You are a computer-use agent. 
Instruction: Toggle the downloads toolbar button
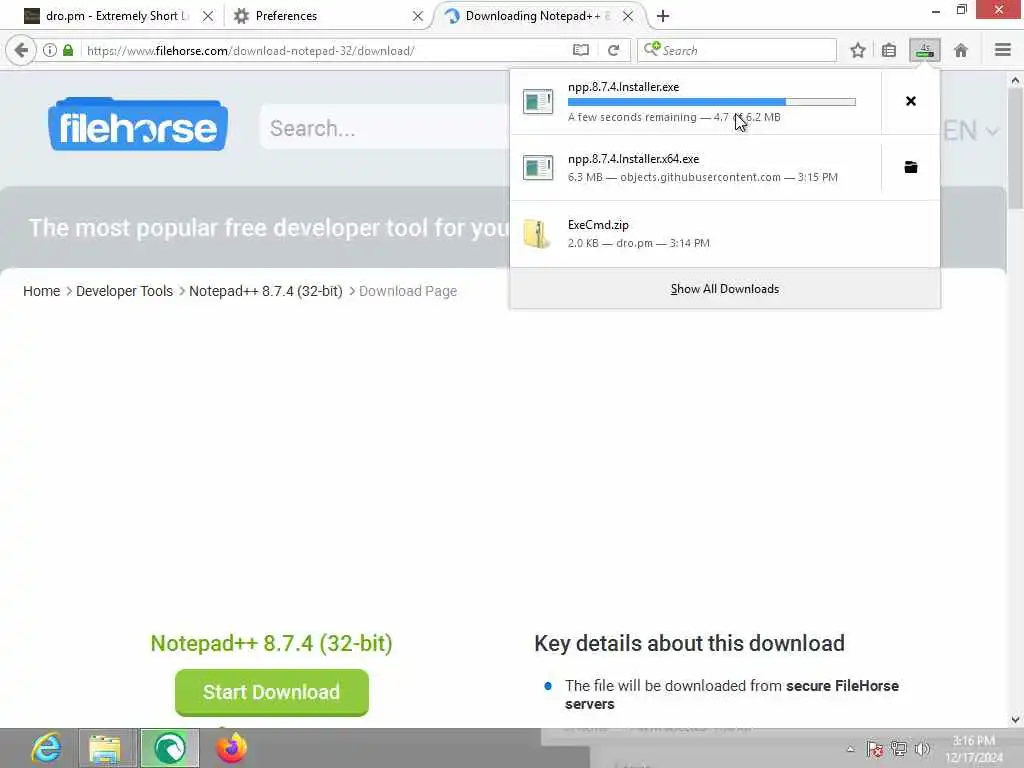click(925, 50)
